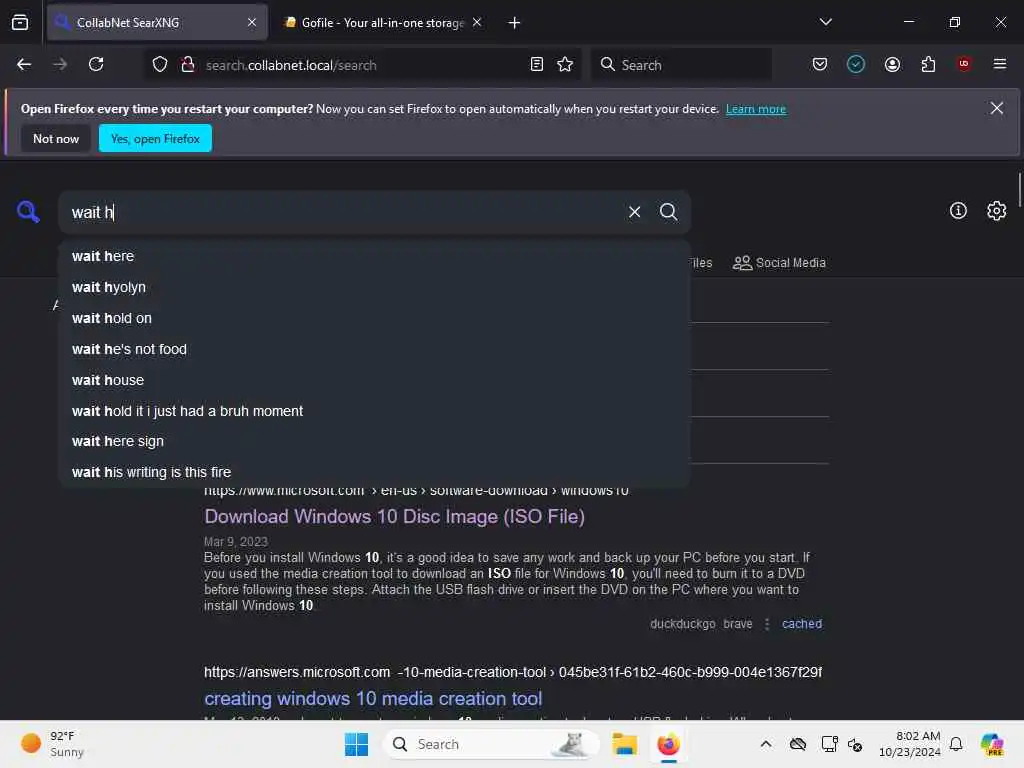Viewport: 1024px width, 768px height.
Task: Bookmark this page with the star icon
Action: 565,64
